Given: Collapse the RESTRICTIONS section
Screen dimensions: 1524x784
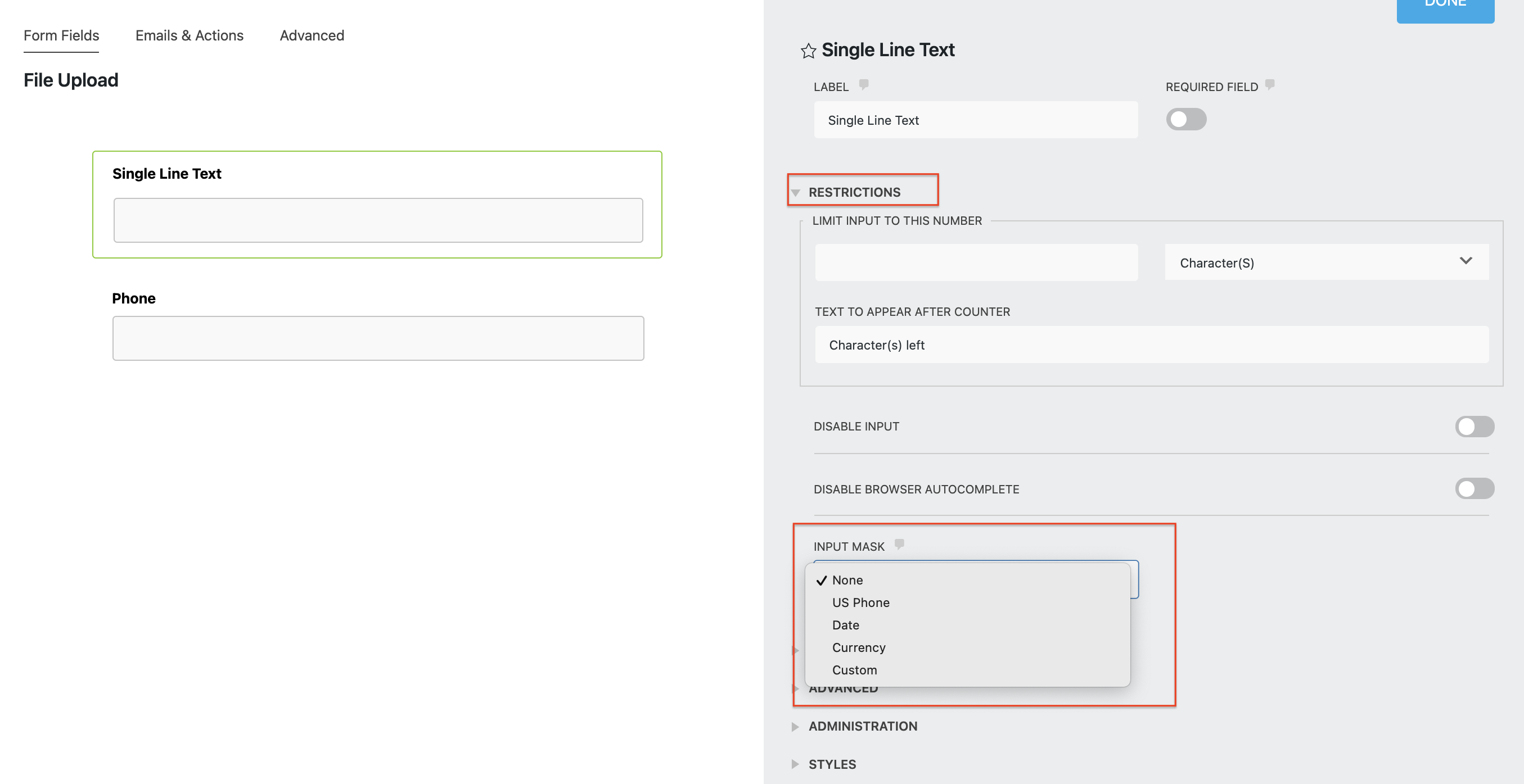Looking at the screenshot, I should [x=854, y=192].
